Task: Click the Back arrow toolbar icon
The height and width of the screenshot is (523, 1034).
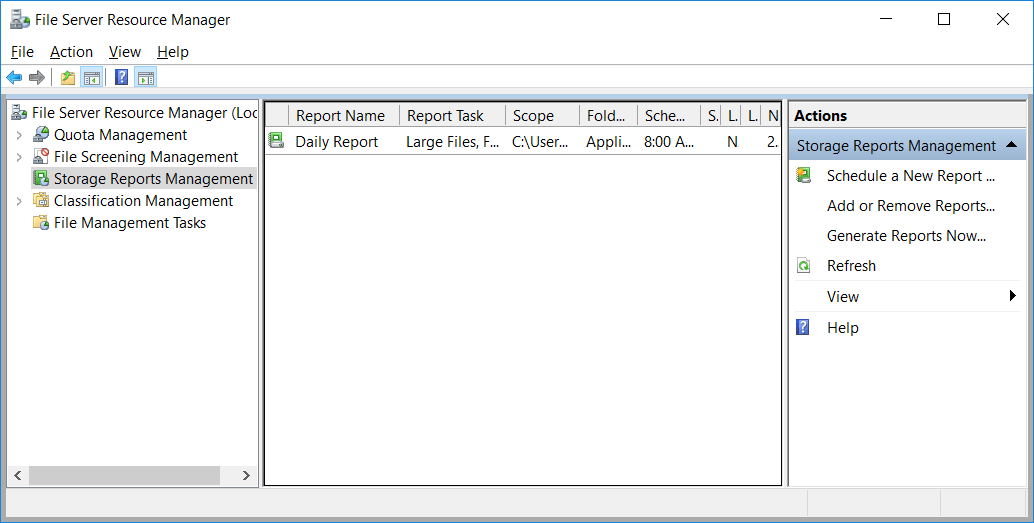Action: tap(14, 78)
